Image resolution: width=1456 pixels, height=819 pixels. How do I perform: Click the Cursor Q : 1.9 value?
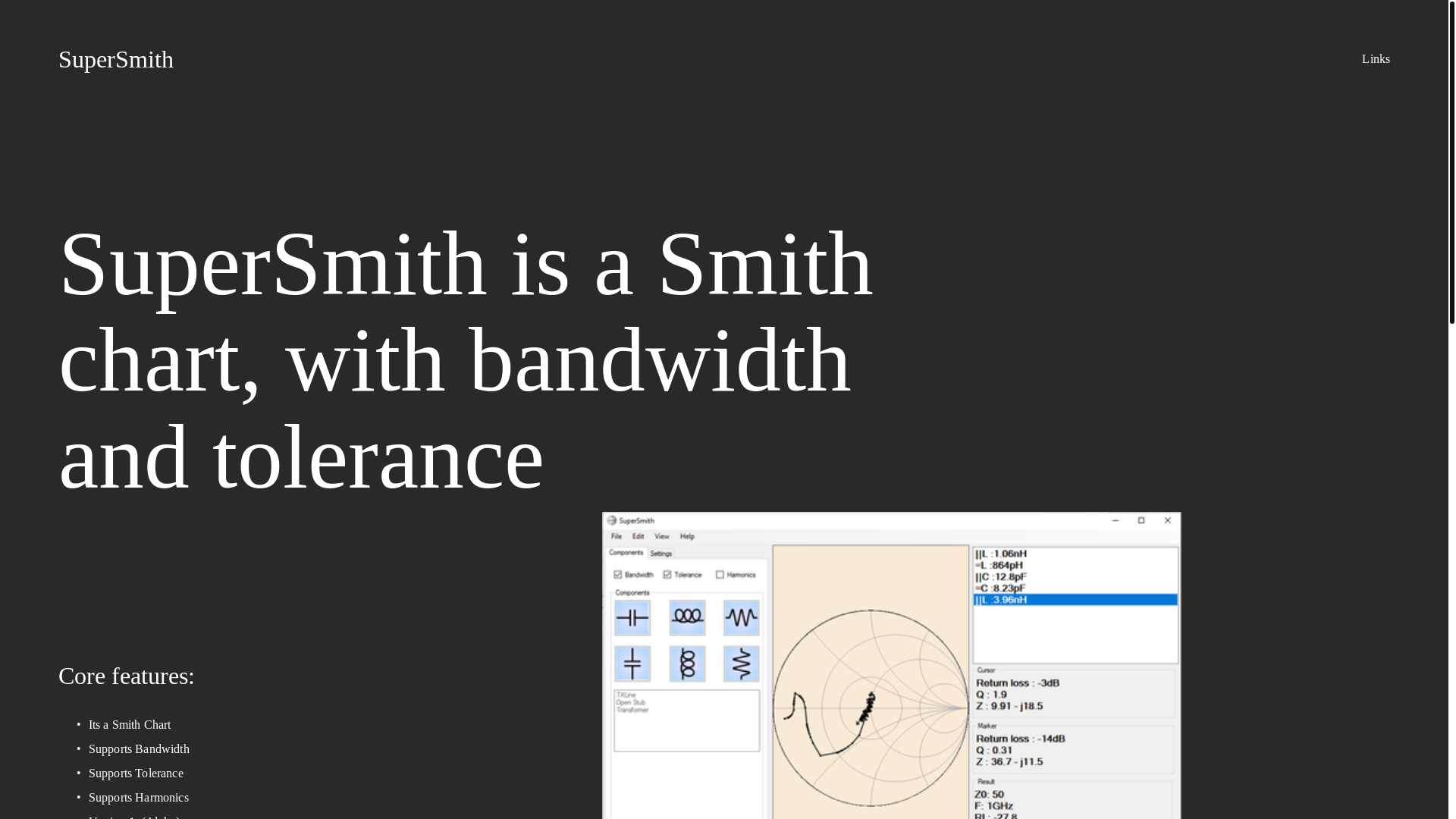(x=991, y=695)
